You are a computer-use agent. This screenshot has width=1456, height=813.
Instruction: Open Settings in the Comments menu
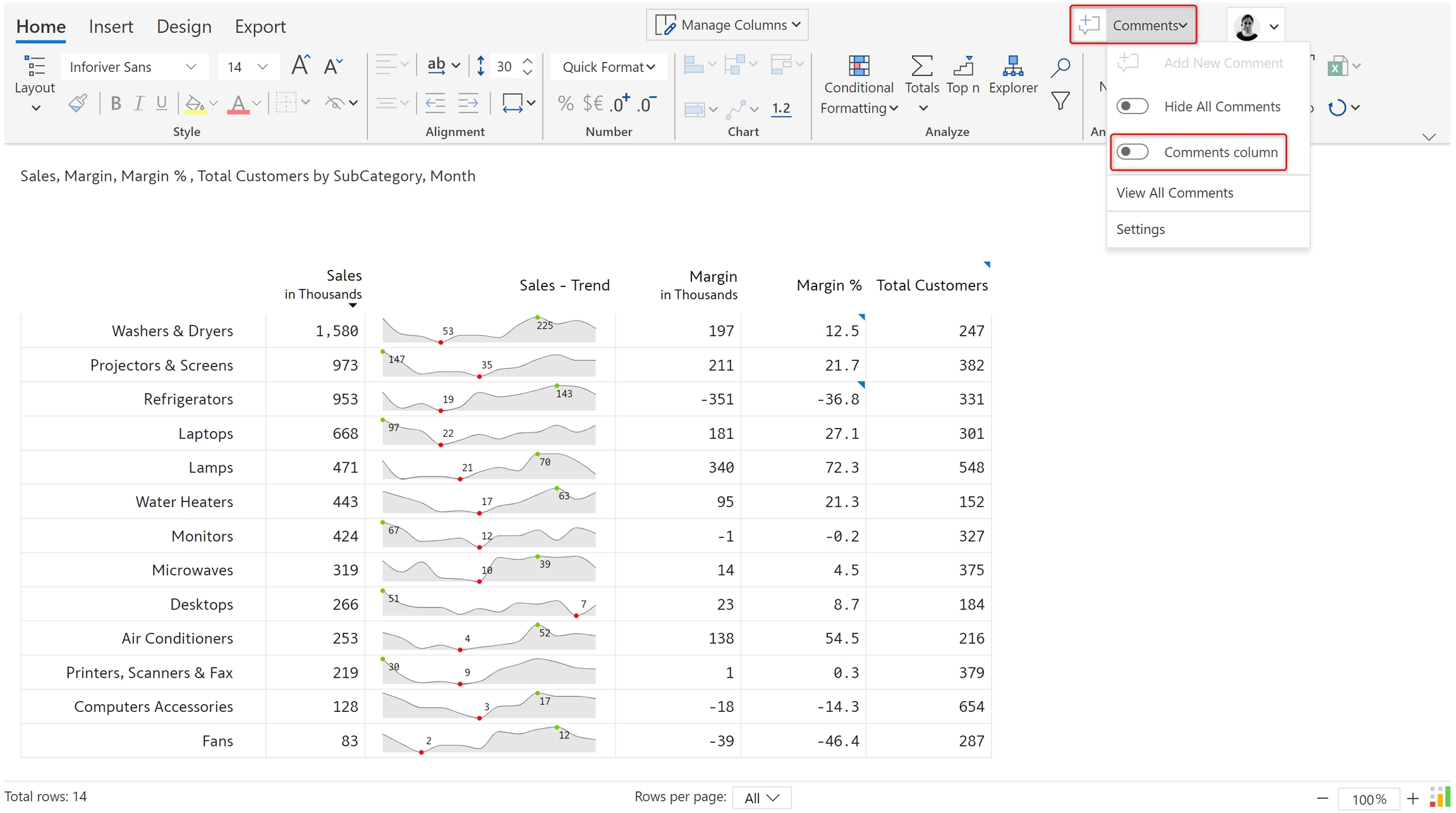coord(1140,229)
